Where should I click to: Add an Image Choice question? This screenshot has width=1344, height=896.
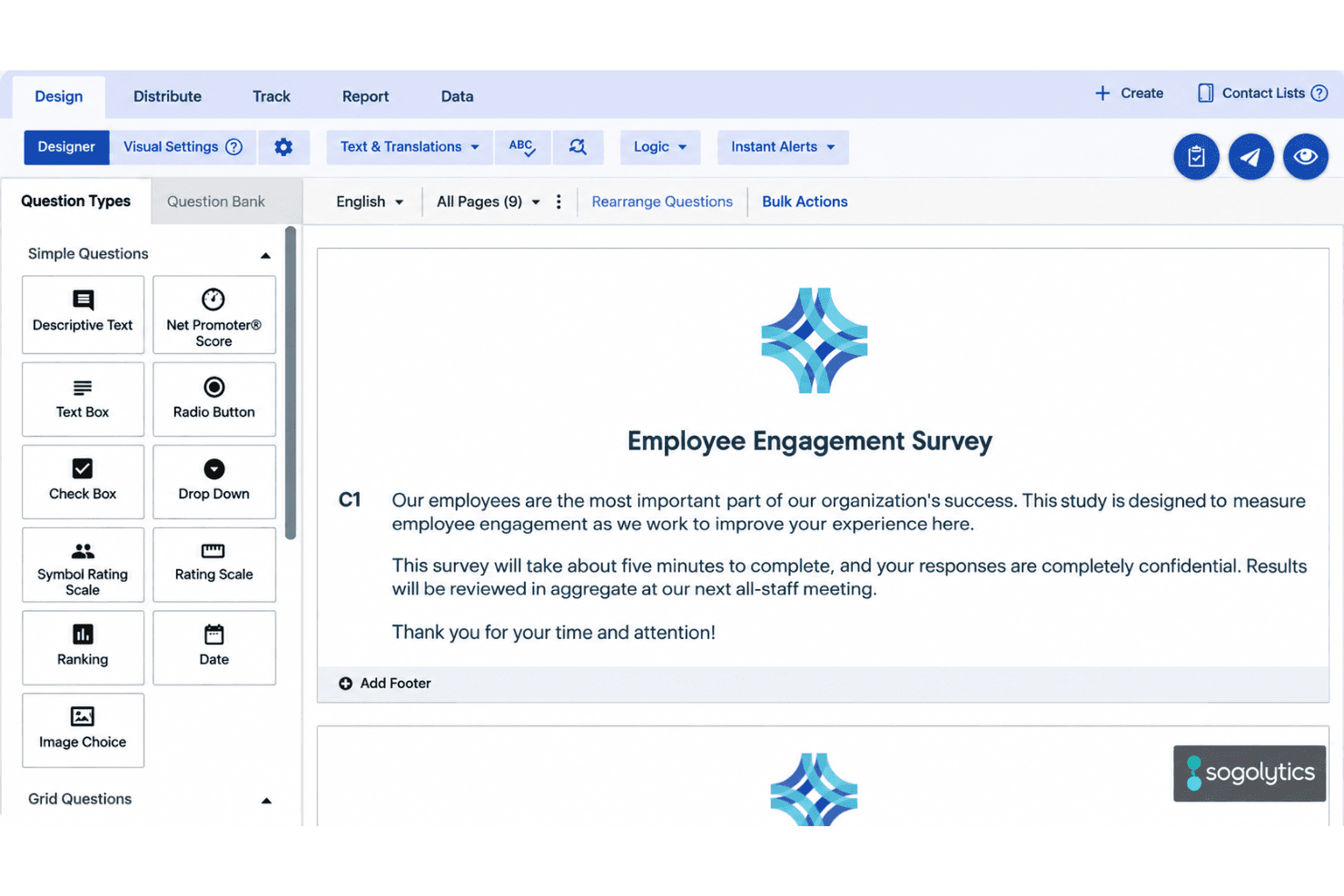pos(83,730)
